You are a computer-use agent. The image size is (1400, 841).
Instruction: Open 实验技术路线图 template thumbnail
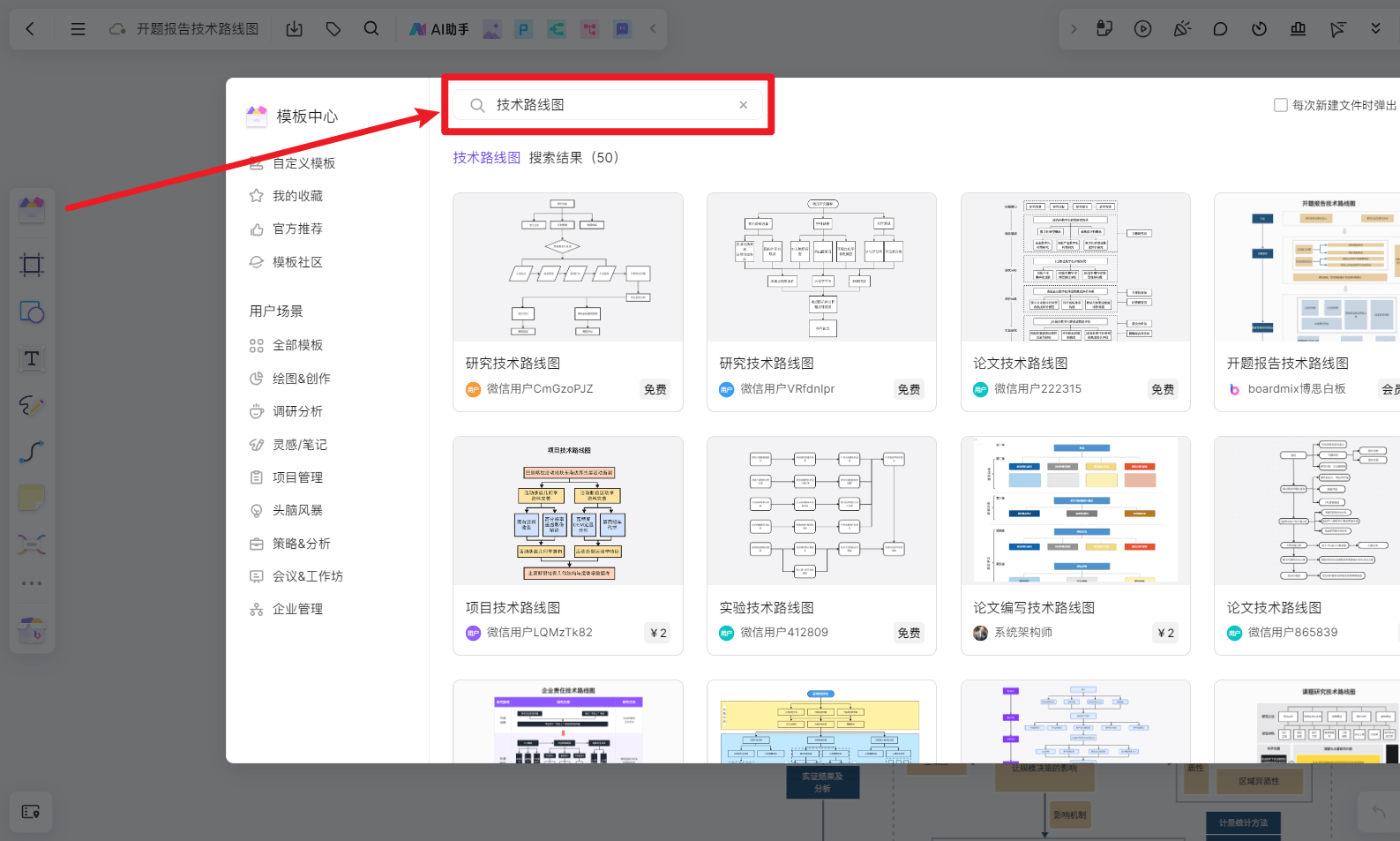pyautogui.click(x=821, y=511)
